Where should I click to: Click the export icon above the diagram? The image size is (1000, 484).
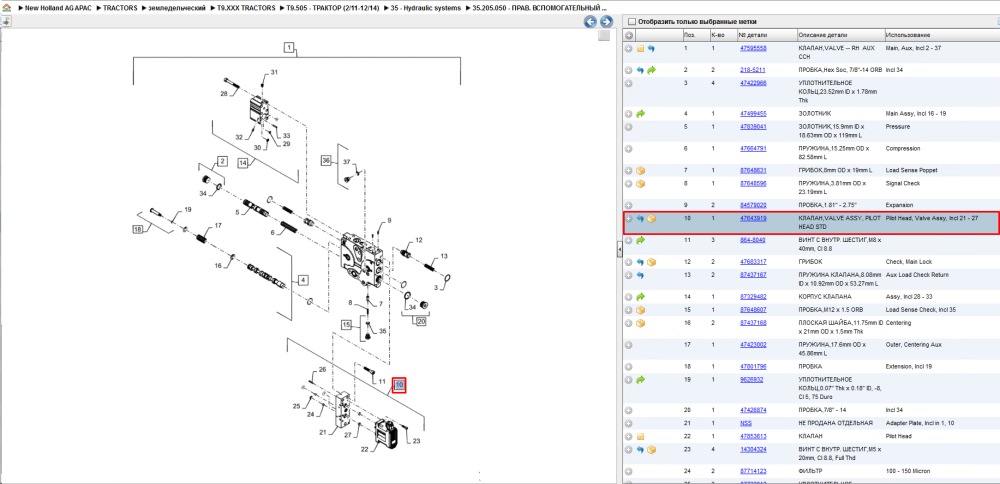coord(6,22)
